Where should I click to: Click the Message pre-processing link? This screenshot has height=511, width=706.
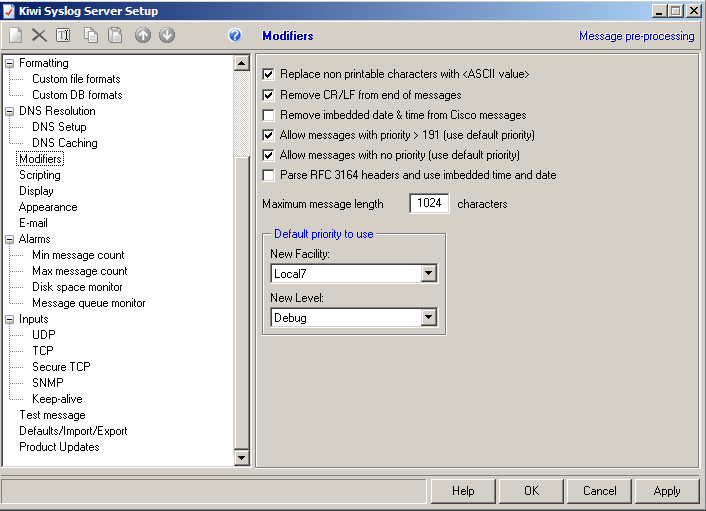636,36
